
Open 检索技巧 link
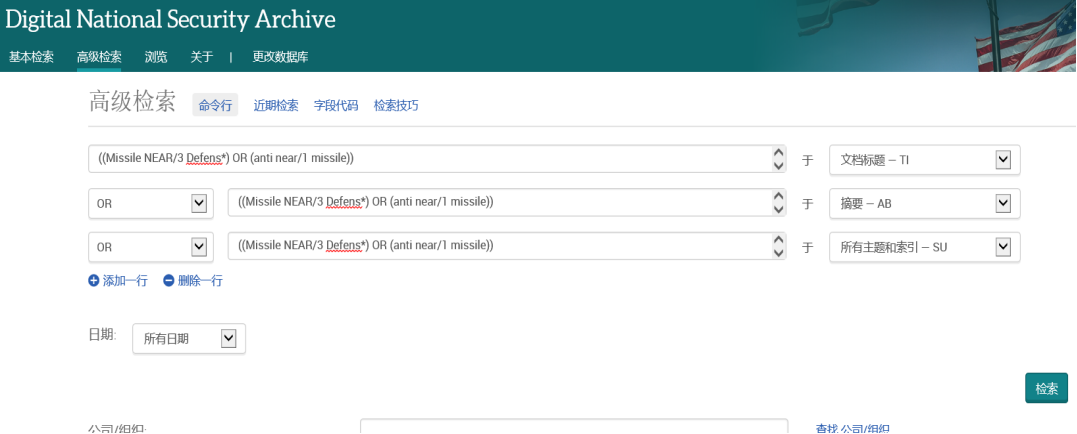tap(396, 106)
